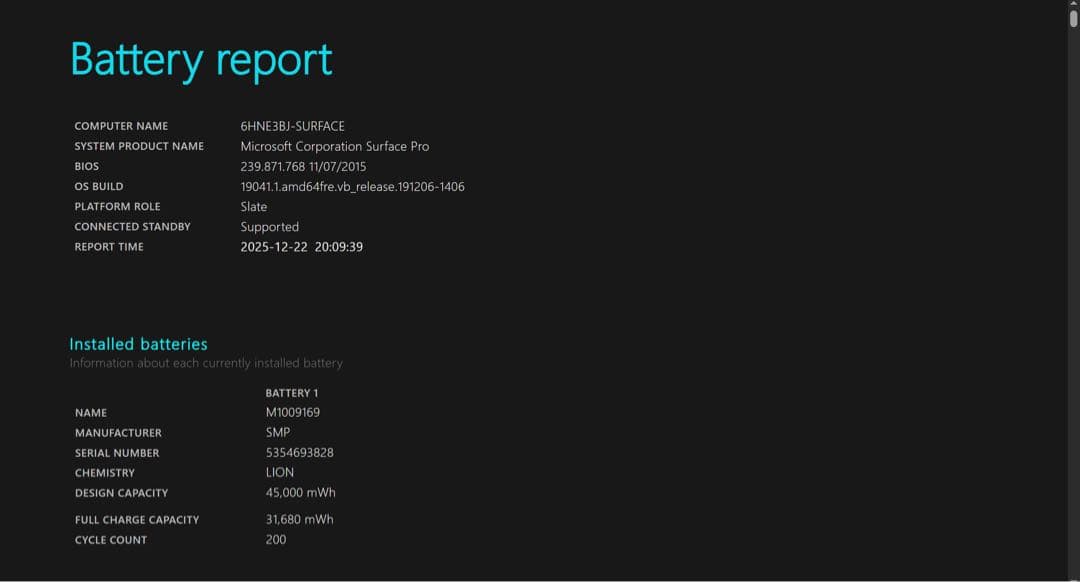
Task: Click the vertical scrollbar track
Action: 1072,300
